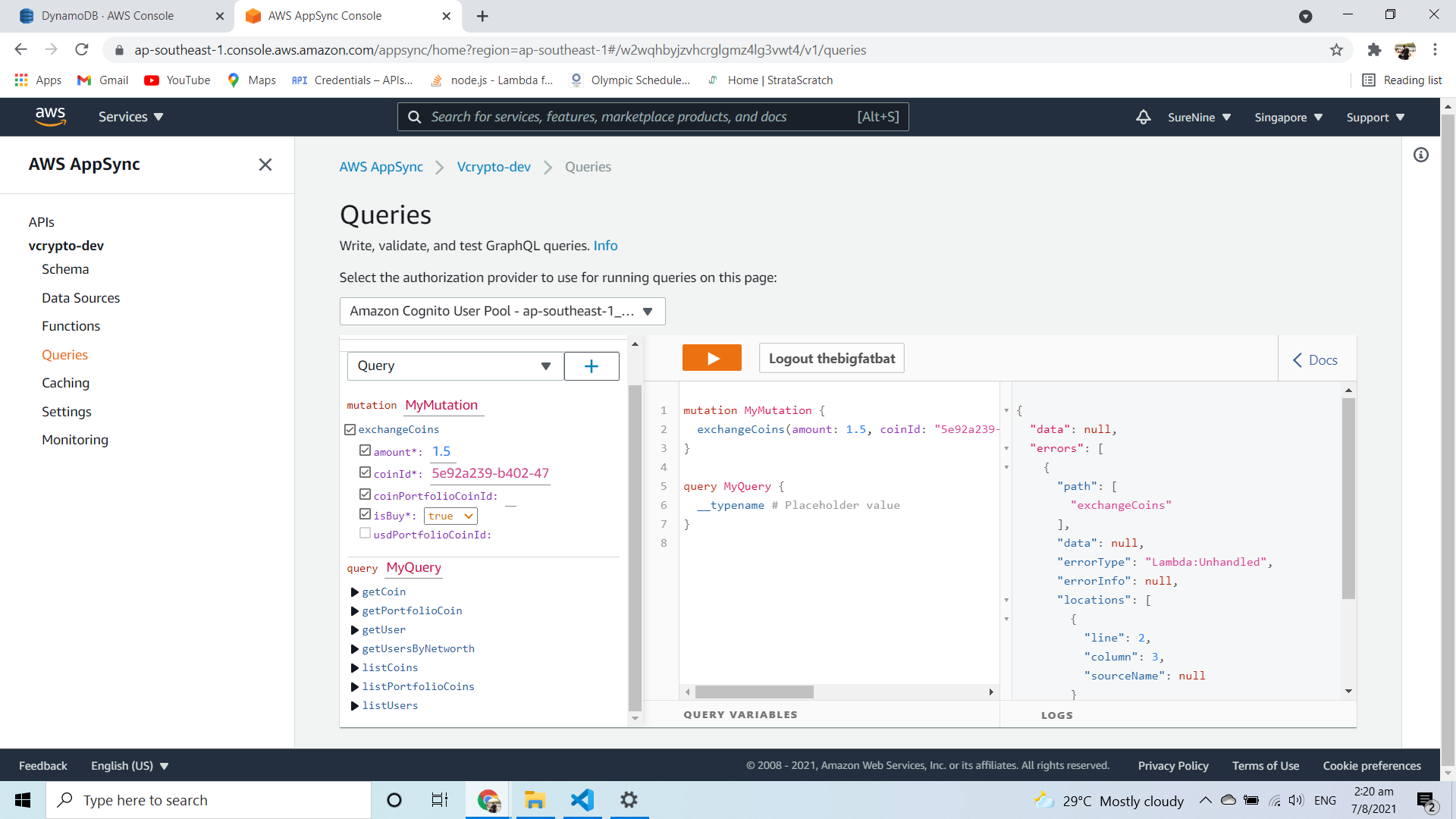Screen dimensions: 1456x819
Task: Run the query with the orange play button
Action: 711,359
